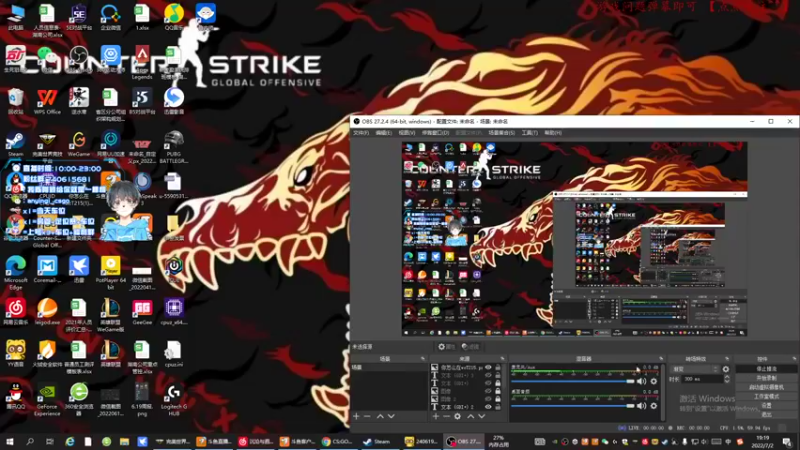Viewport: 800px width, 450px height.
Task: Open 帮助(H) menu in OBS
Action: pyautogui.click(x=553, y=133)
